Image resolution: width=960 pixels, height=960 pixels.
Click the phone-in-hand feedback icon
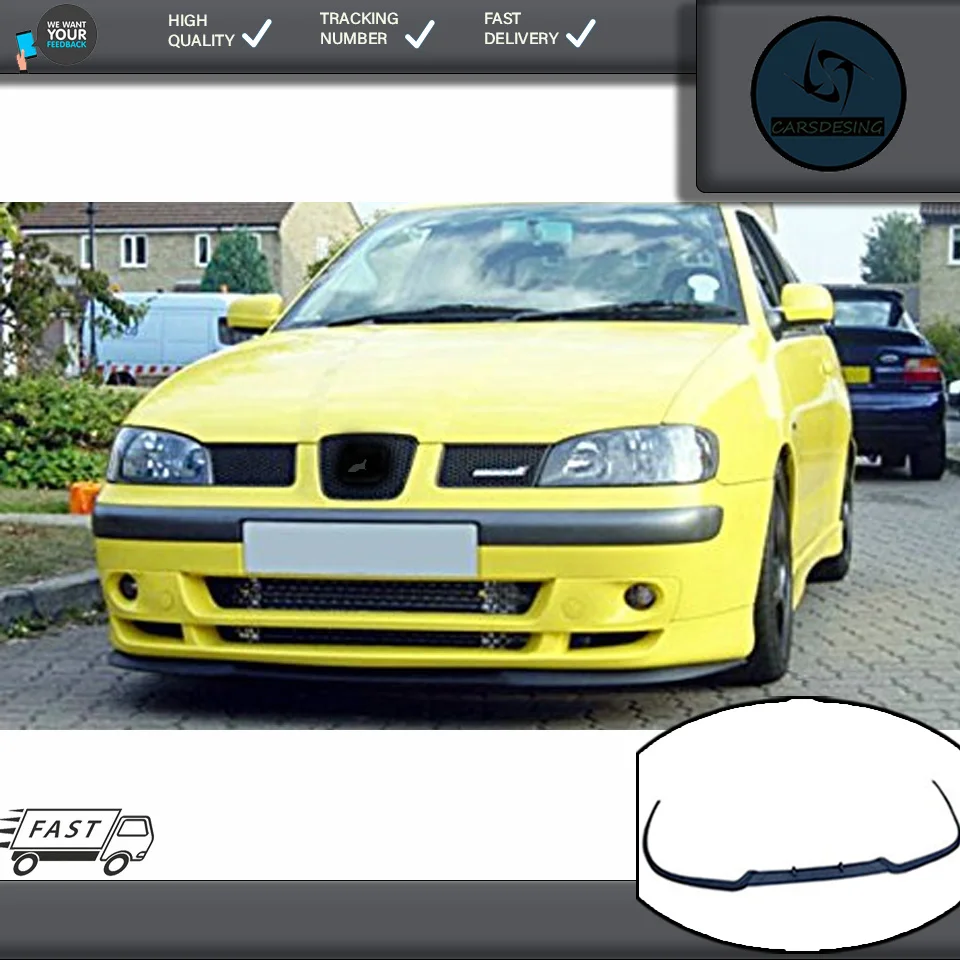(x=25, y=50)
